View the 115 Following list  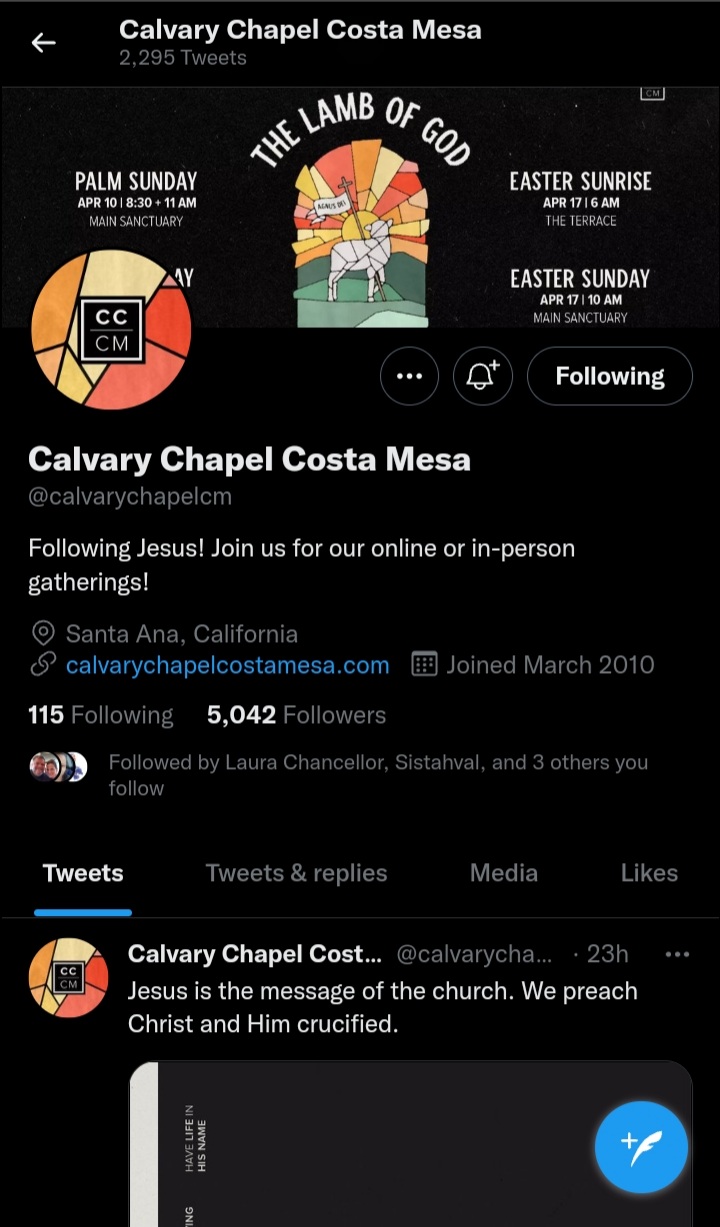[x=100, y=715]
